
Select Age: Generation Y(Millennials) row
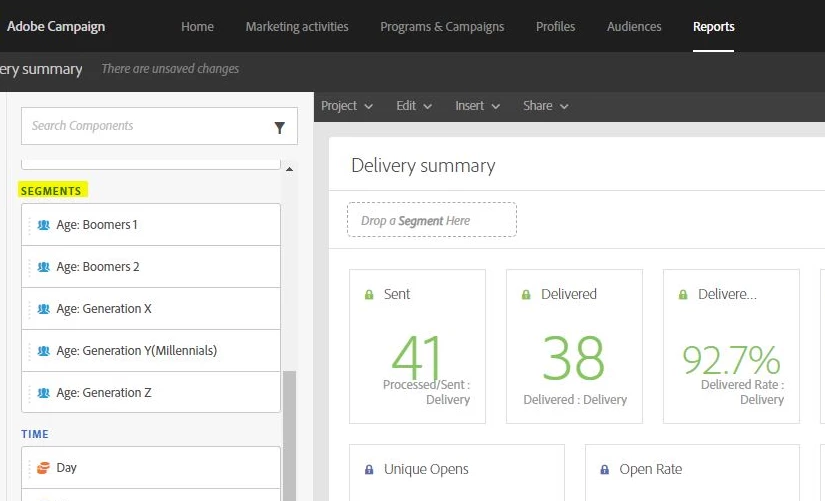coord(151,350)
